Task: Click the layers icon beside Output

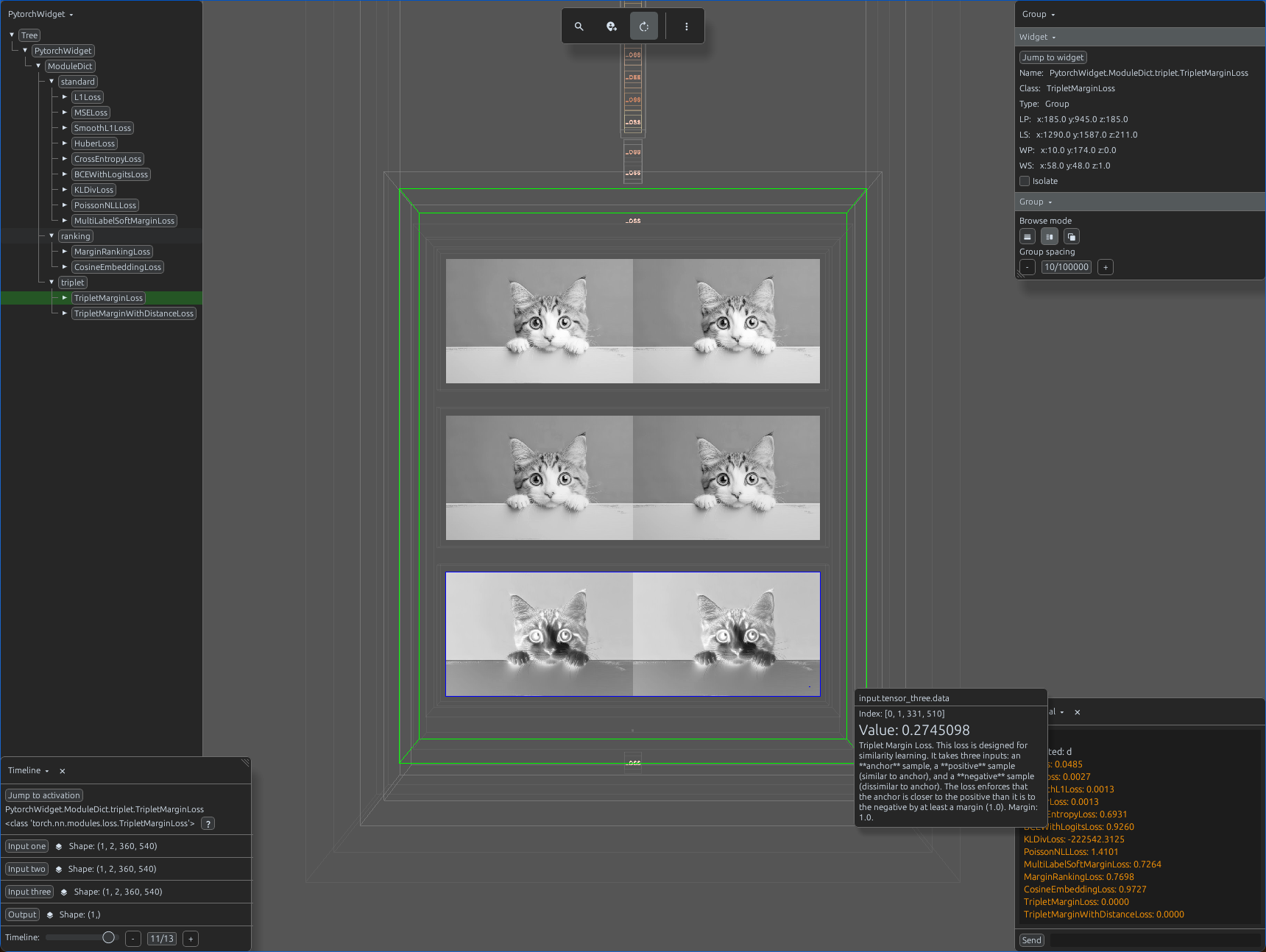Action: click(50, 915)
